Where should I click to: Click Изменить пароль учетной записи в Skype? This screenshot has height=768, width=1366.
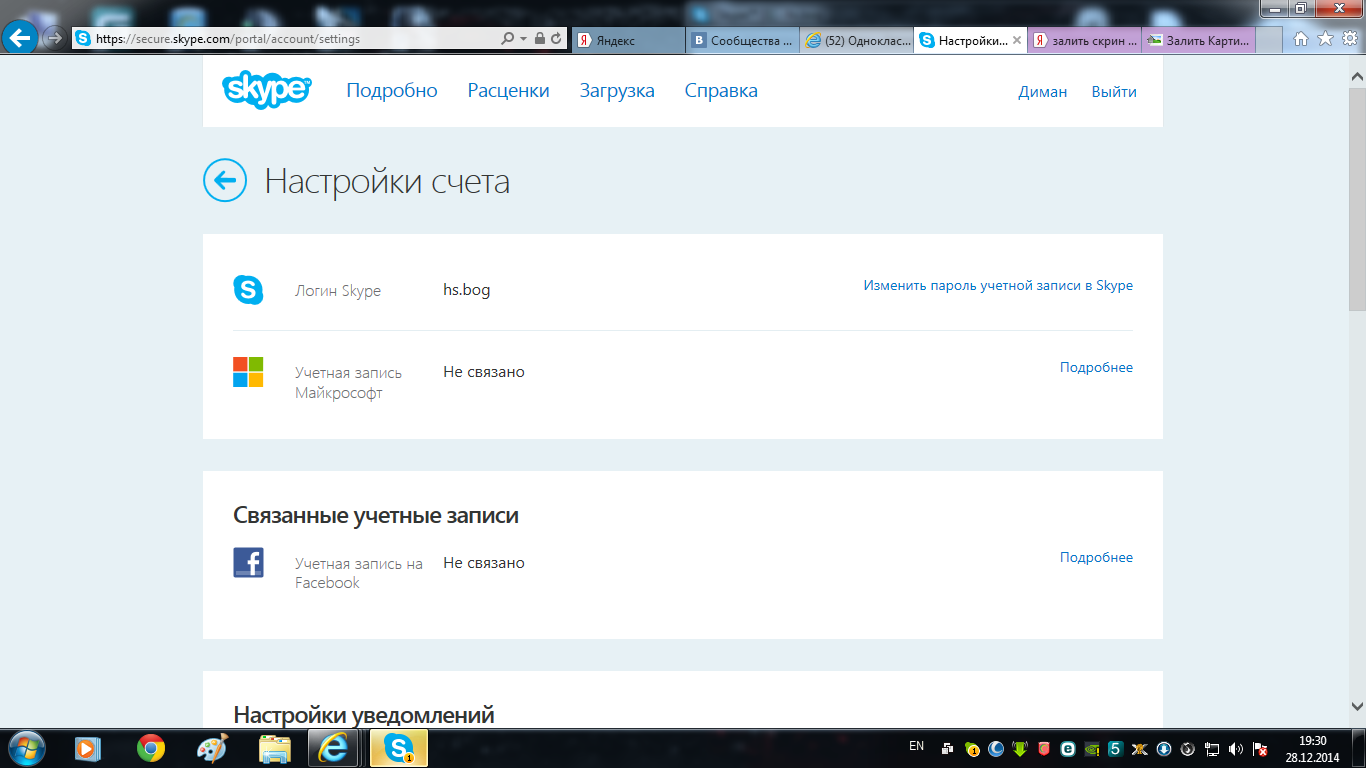tap(998, 285)
